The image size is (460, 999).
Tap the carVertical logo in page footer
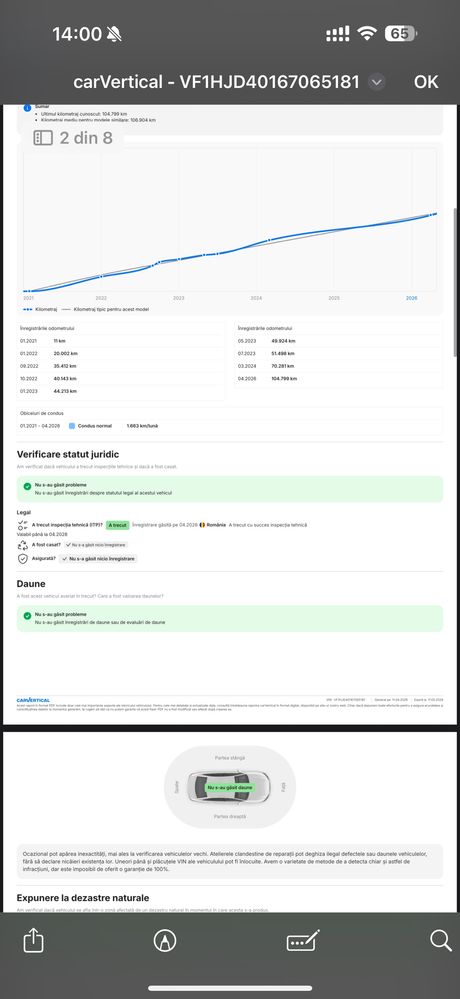point(33,700)
